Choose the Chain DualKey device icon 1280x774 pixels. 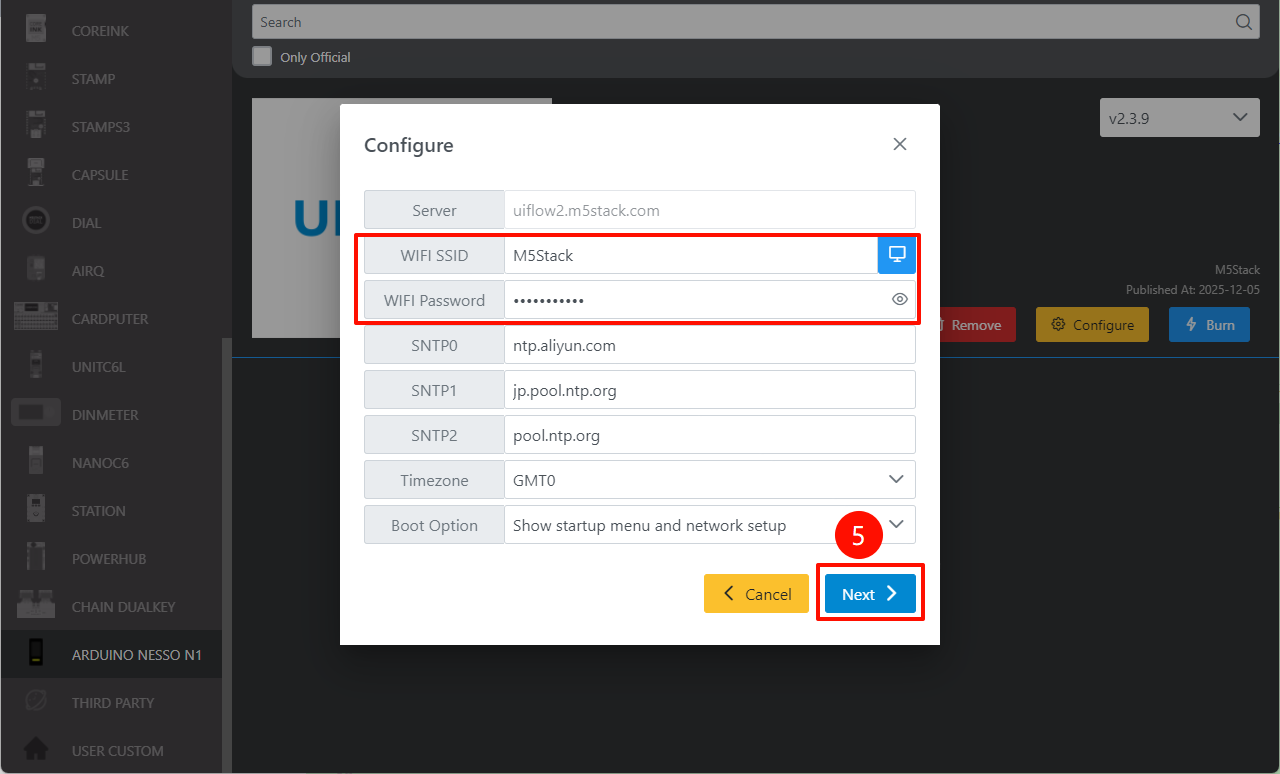click(36, 607)
